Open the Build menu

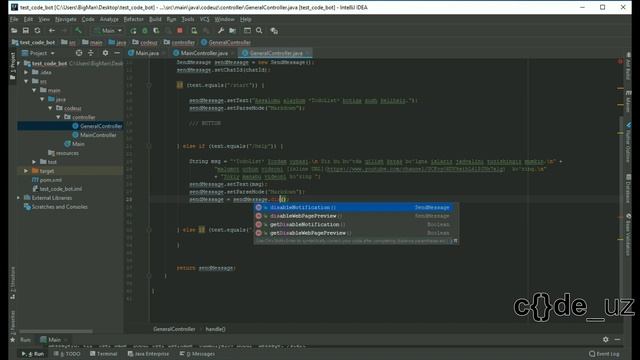[x=155, y=19]
